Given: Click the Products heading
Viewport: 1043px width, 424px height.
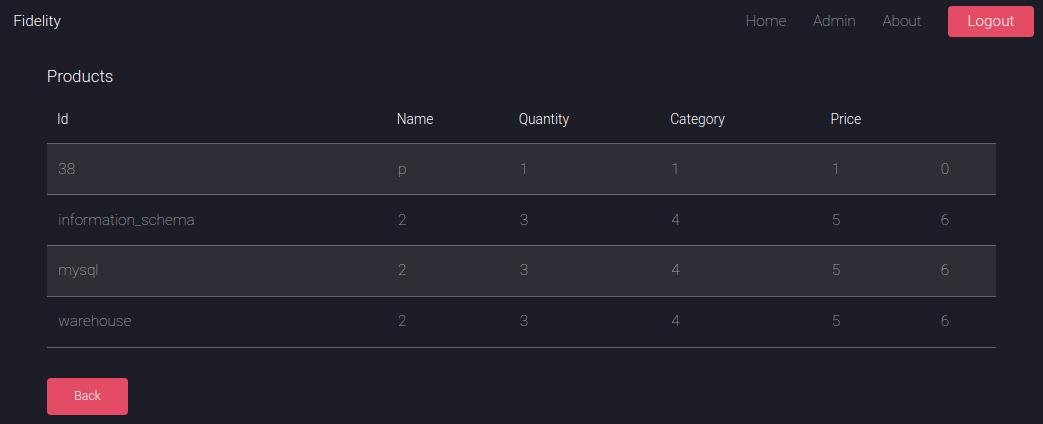Looking at the screenshot, I should pyautogui.click(x=80, y=76).
